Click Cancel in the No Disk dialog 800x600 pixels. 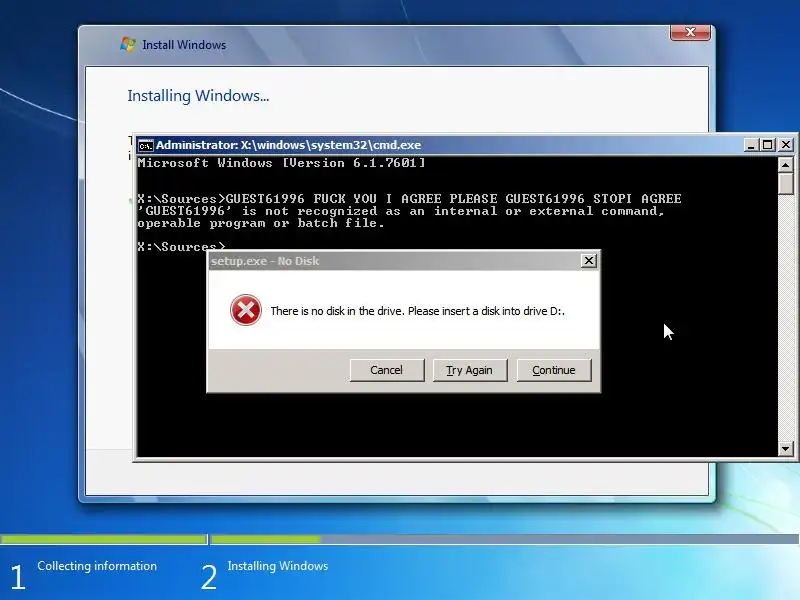pos(387,370)
